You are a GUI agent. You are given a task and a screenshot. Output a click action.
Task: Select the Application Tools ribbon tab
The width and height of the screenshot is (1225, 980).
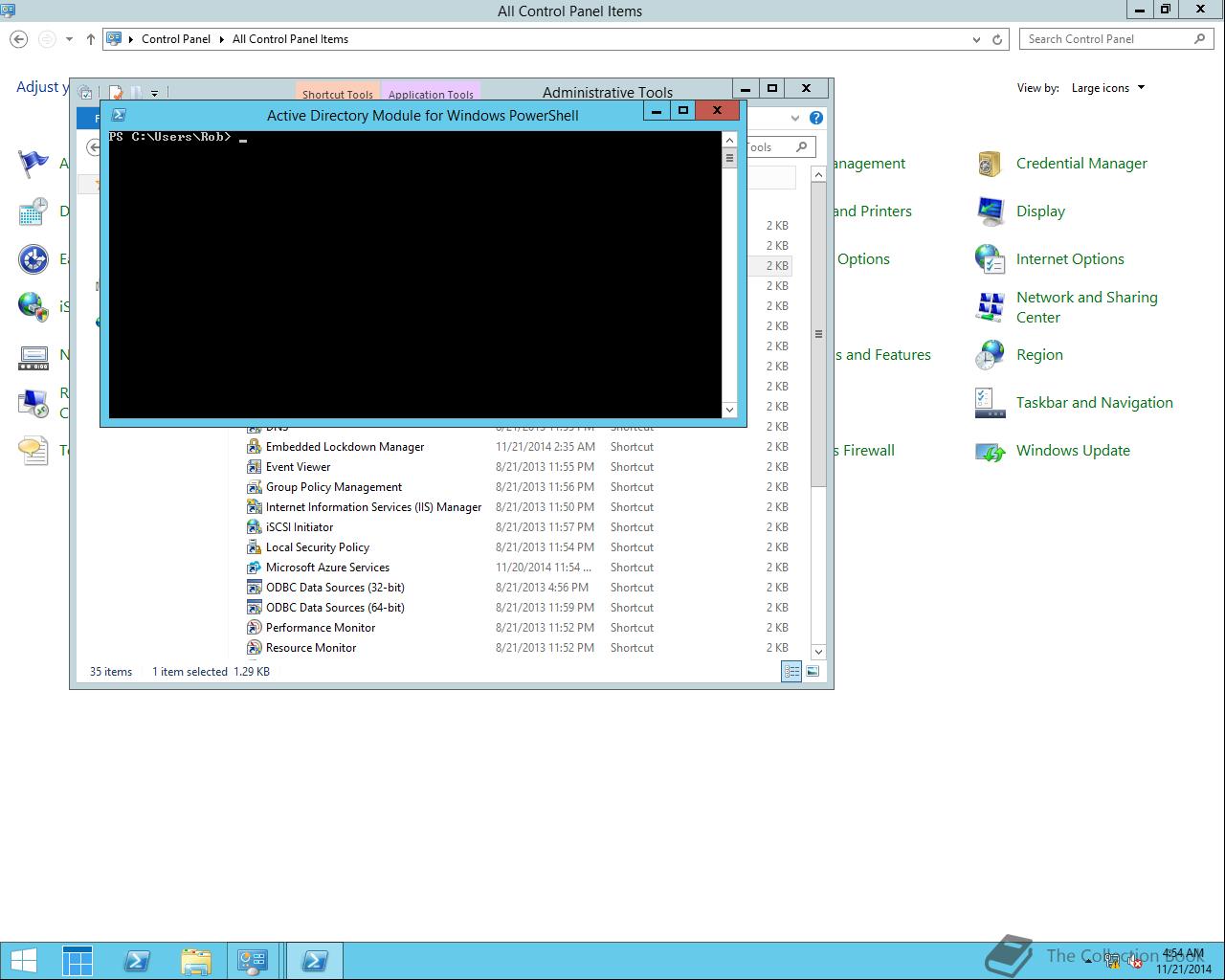pos(431,93)
